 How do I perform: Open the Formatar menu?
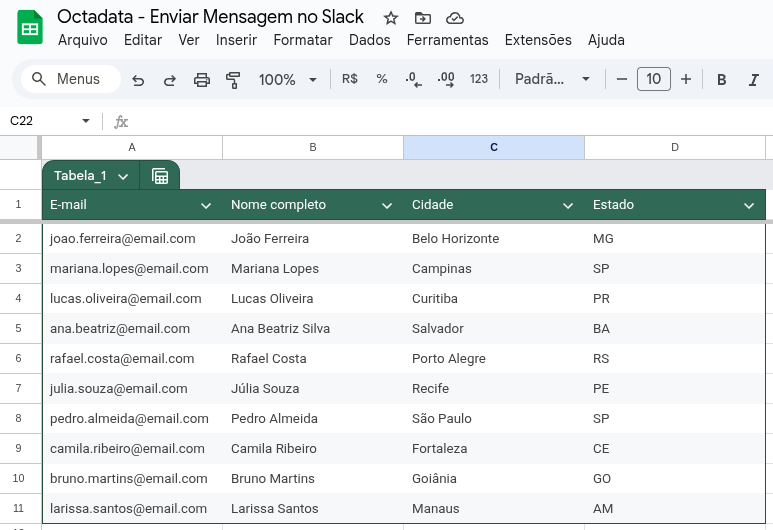click(303, 40)
